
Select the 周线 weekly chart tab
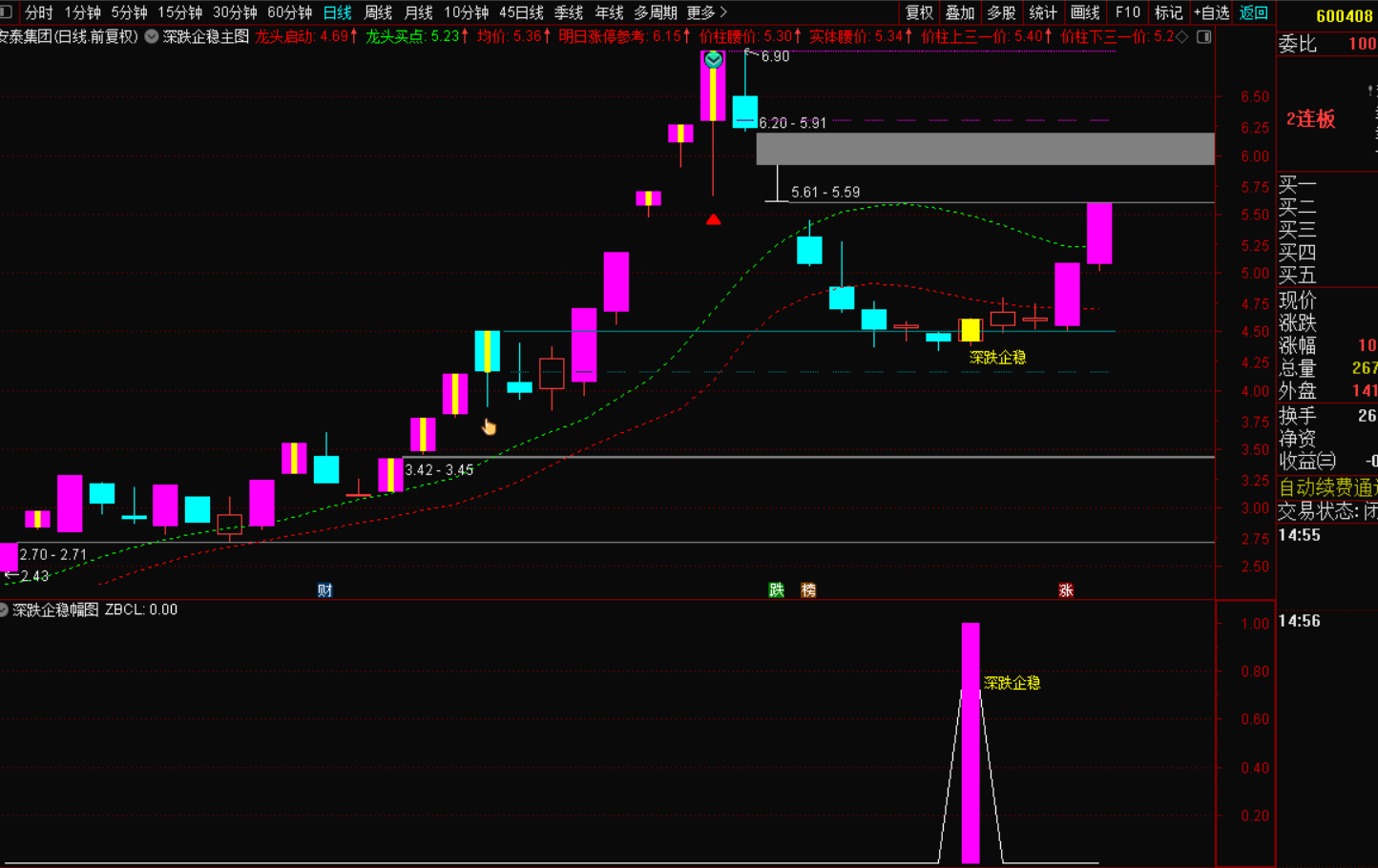pyautogui.click(x=378, y=12)
